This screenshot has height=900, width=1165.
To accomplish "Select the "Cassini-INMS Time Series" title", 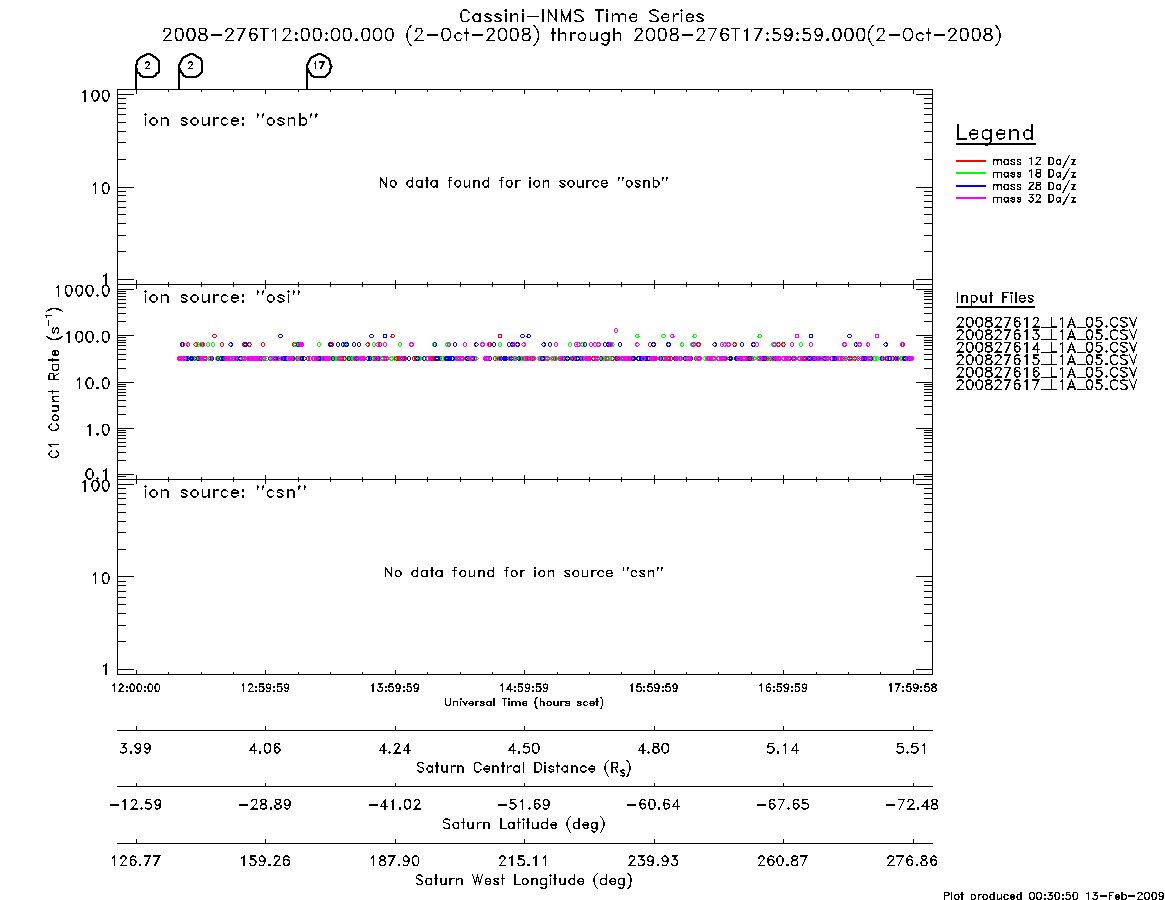I will tap(582, 16).
